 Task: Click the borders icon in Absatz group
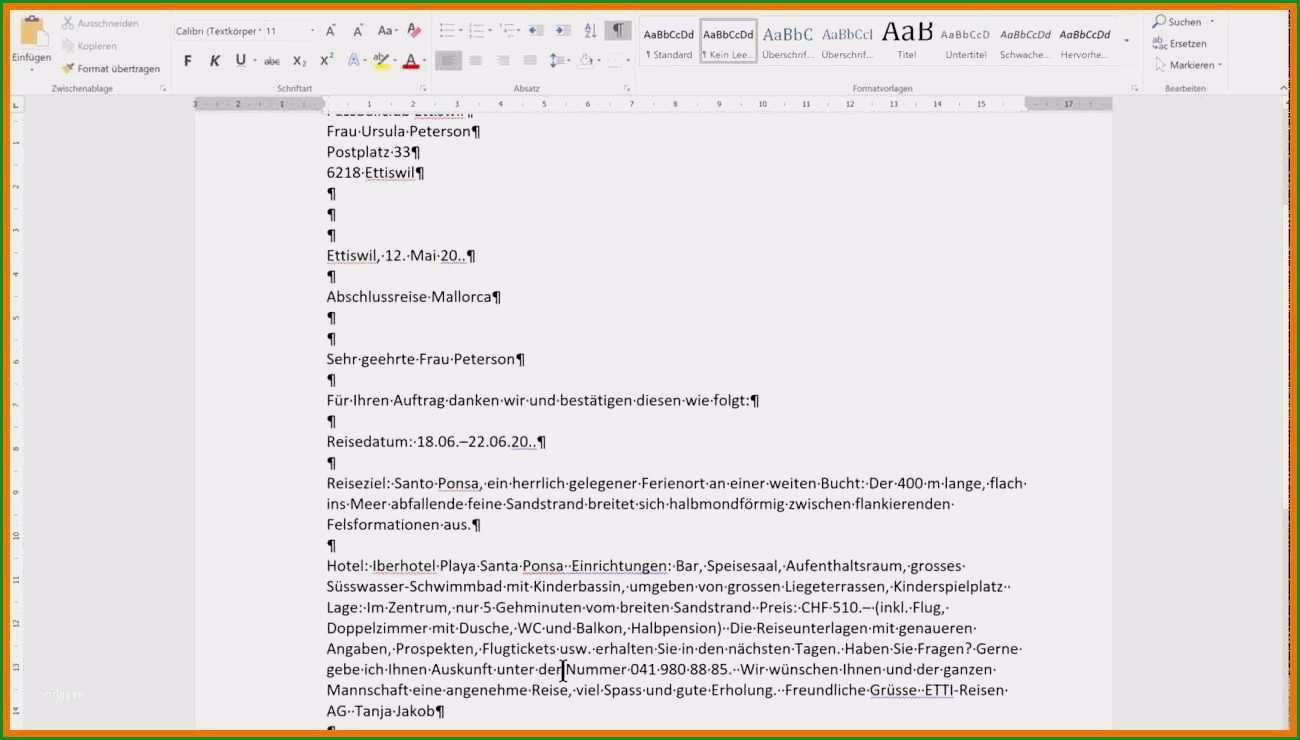tap(616, 61)
